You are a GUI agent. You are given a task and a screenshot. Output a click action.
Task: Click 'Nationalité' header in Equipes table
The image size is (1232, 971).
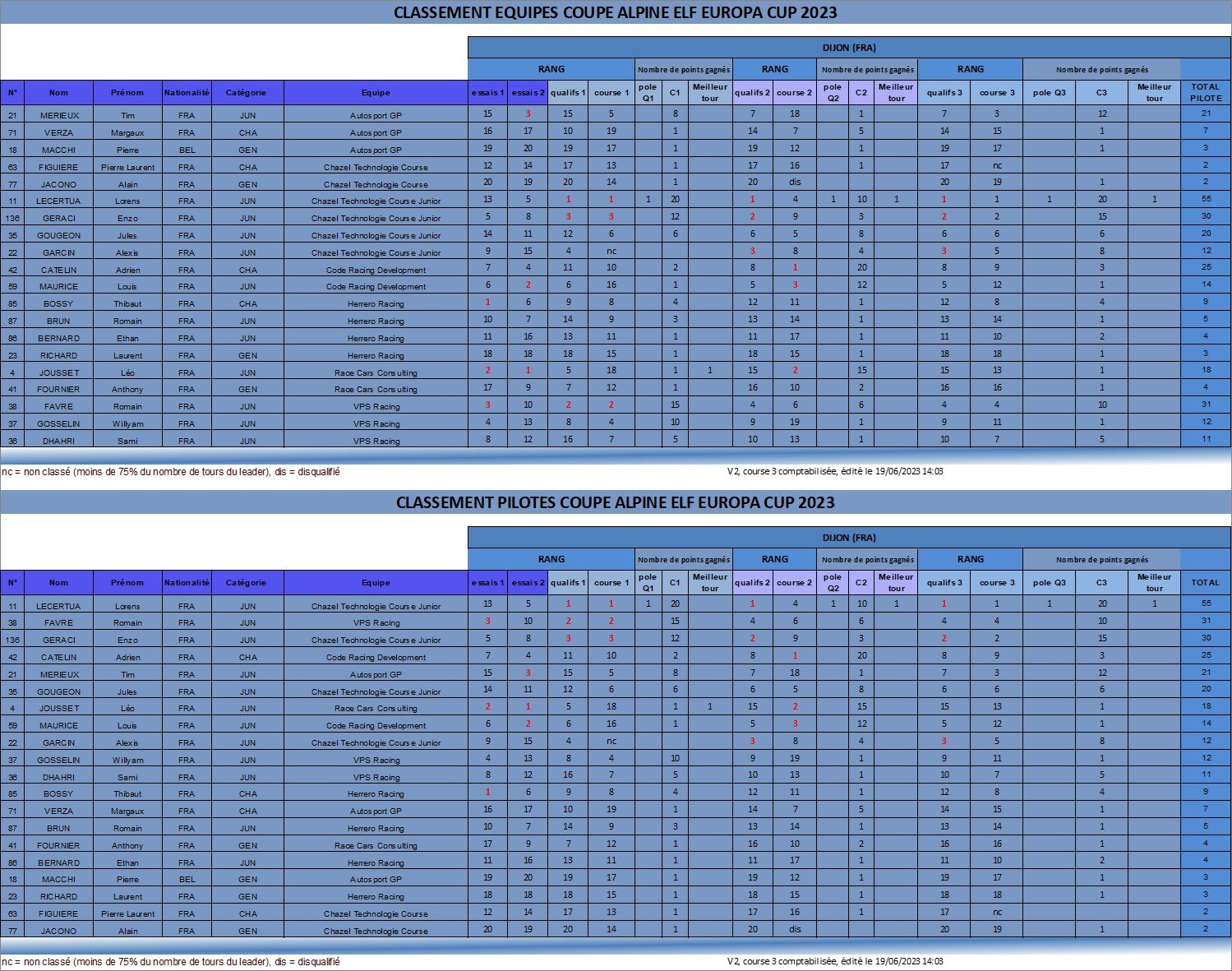[187, 93]
